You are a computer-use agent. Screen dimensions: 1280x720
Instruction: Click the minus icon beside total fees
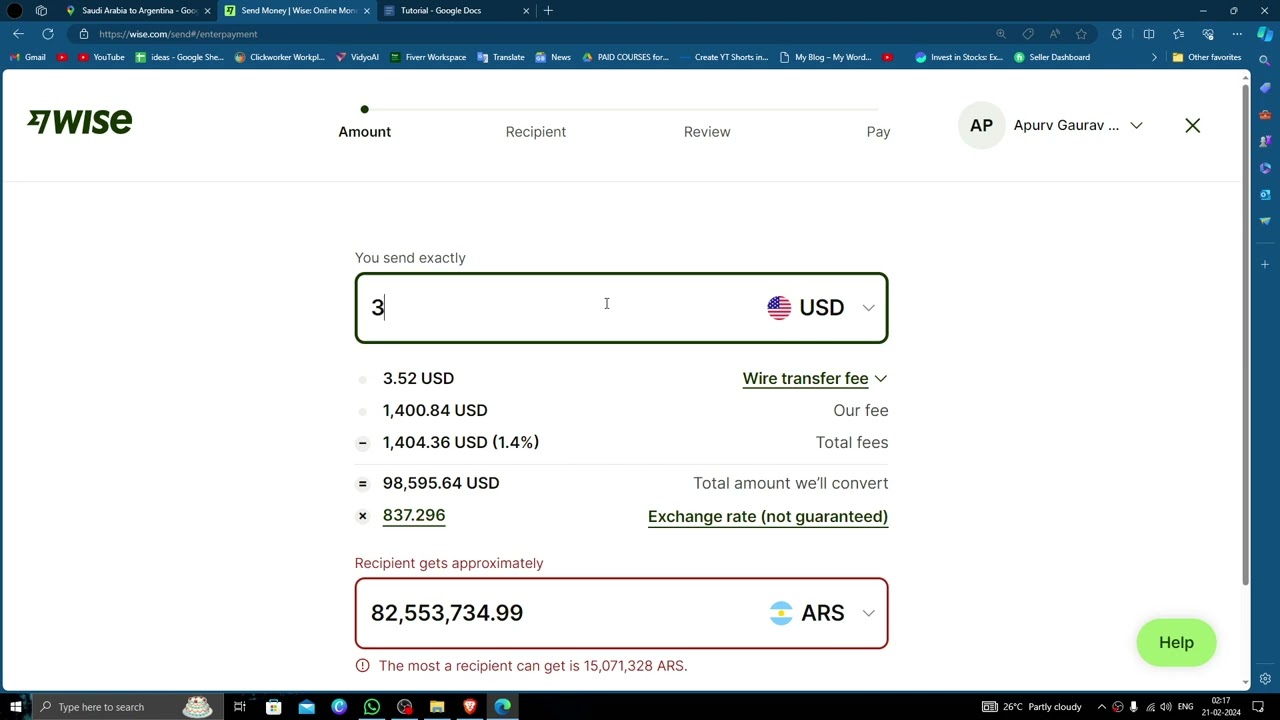(362, 443)
